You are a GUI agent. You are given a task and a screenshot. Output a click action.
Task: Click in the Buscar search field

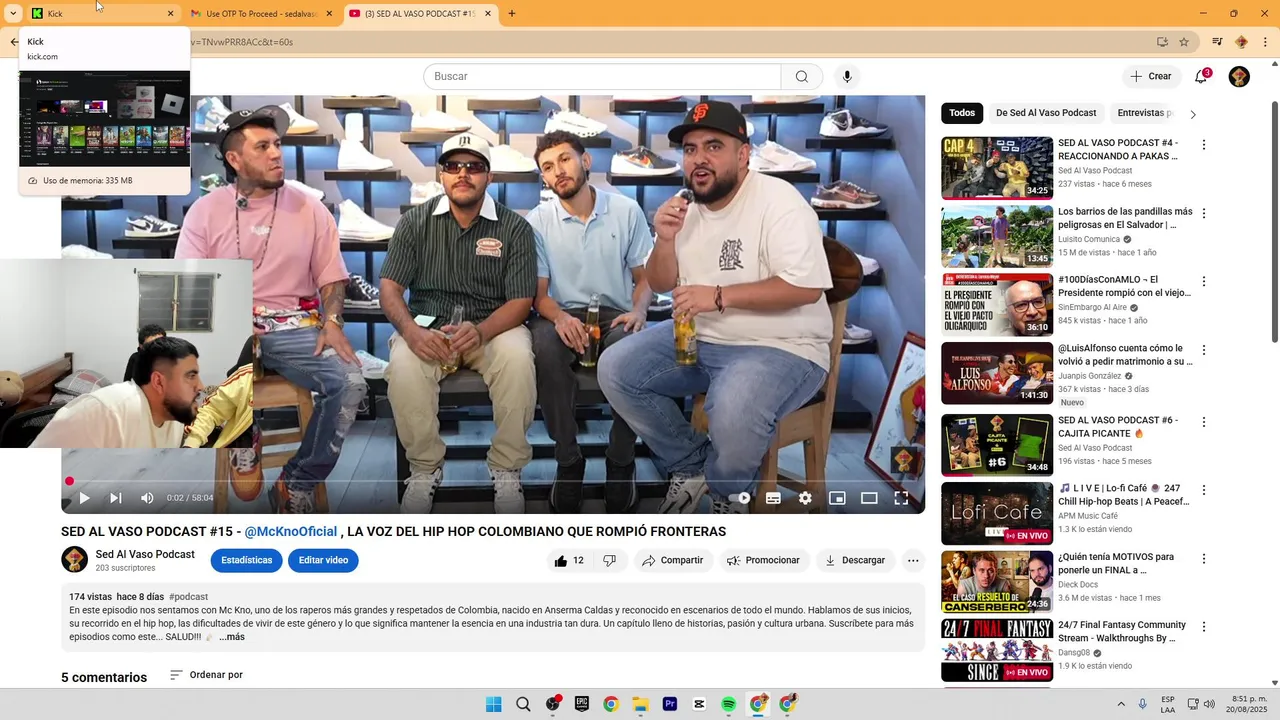(x=602, y=77)
